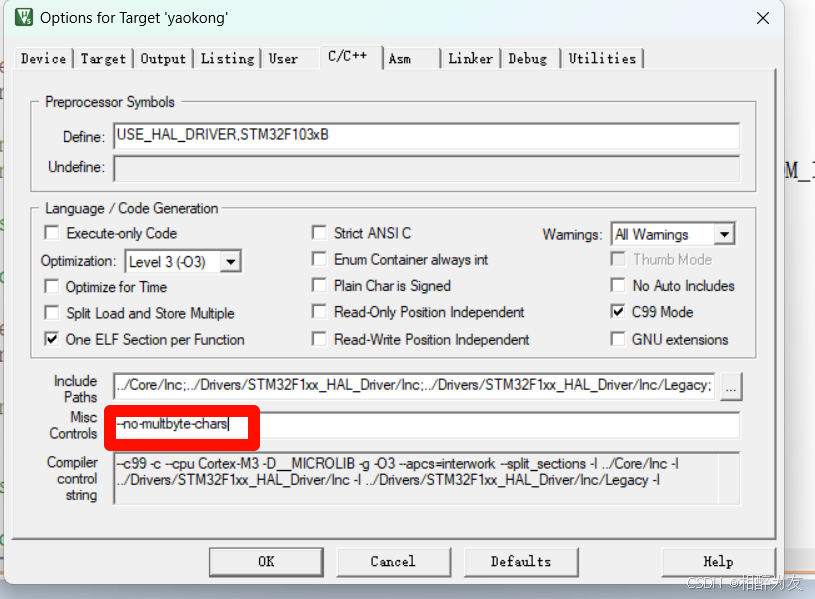The height and width of the screenshot is (599, 815).
Task: Open Include Paths browse (...) button
Action: (731, 386)
